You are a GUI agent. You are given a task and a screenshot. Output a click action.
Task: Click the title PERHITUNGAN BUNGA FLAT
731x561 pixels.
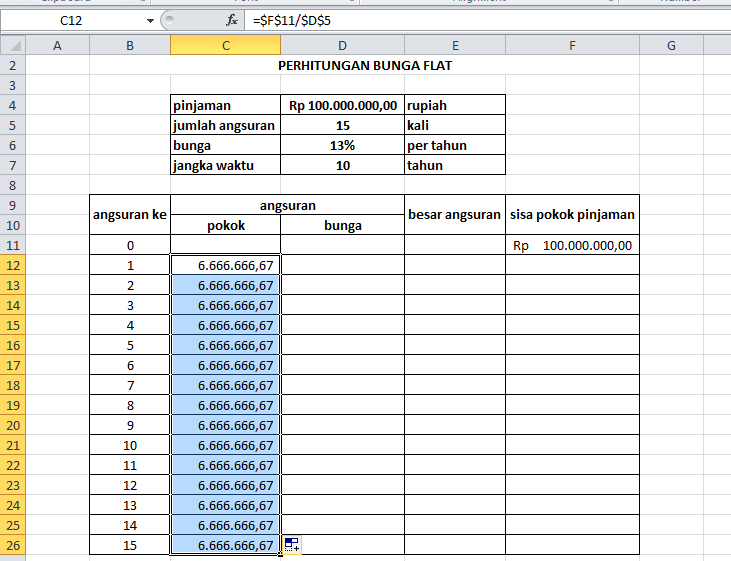(x=365, y=65)
